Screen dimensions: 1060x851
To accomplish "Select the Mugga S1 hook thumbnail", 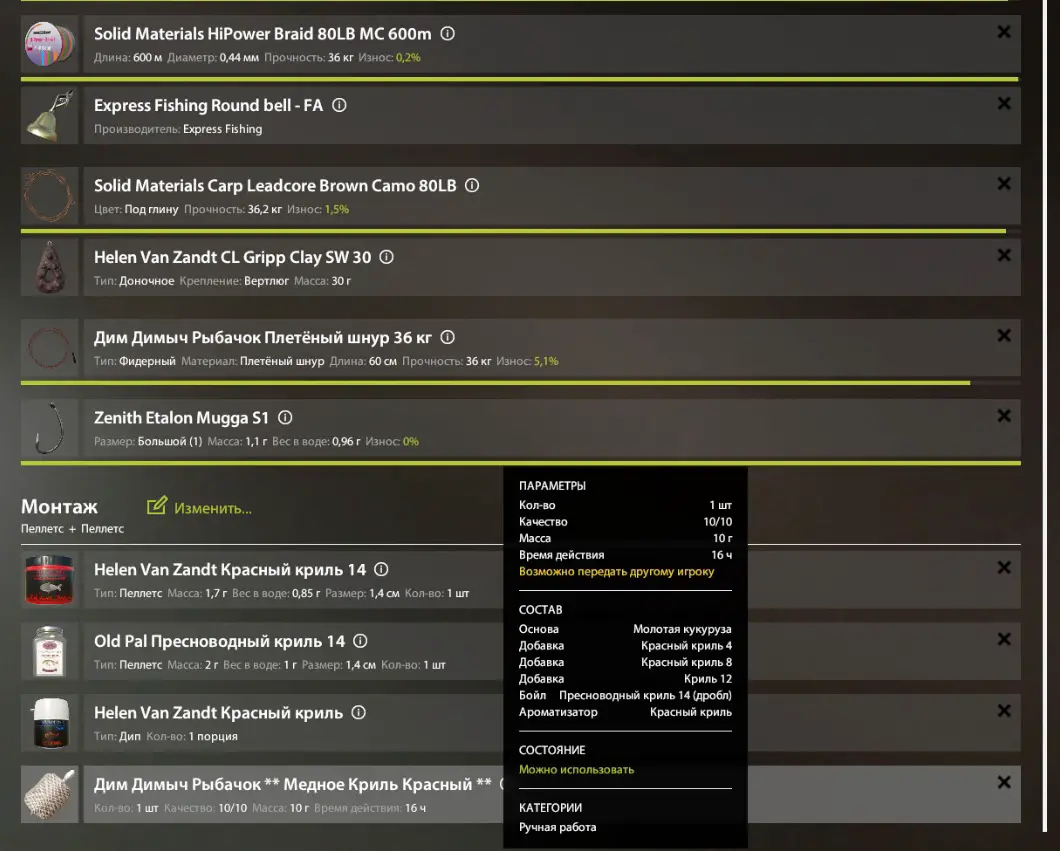I will [49, 429].
